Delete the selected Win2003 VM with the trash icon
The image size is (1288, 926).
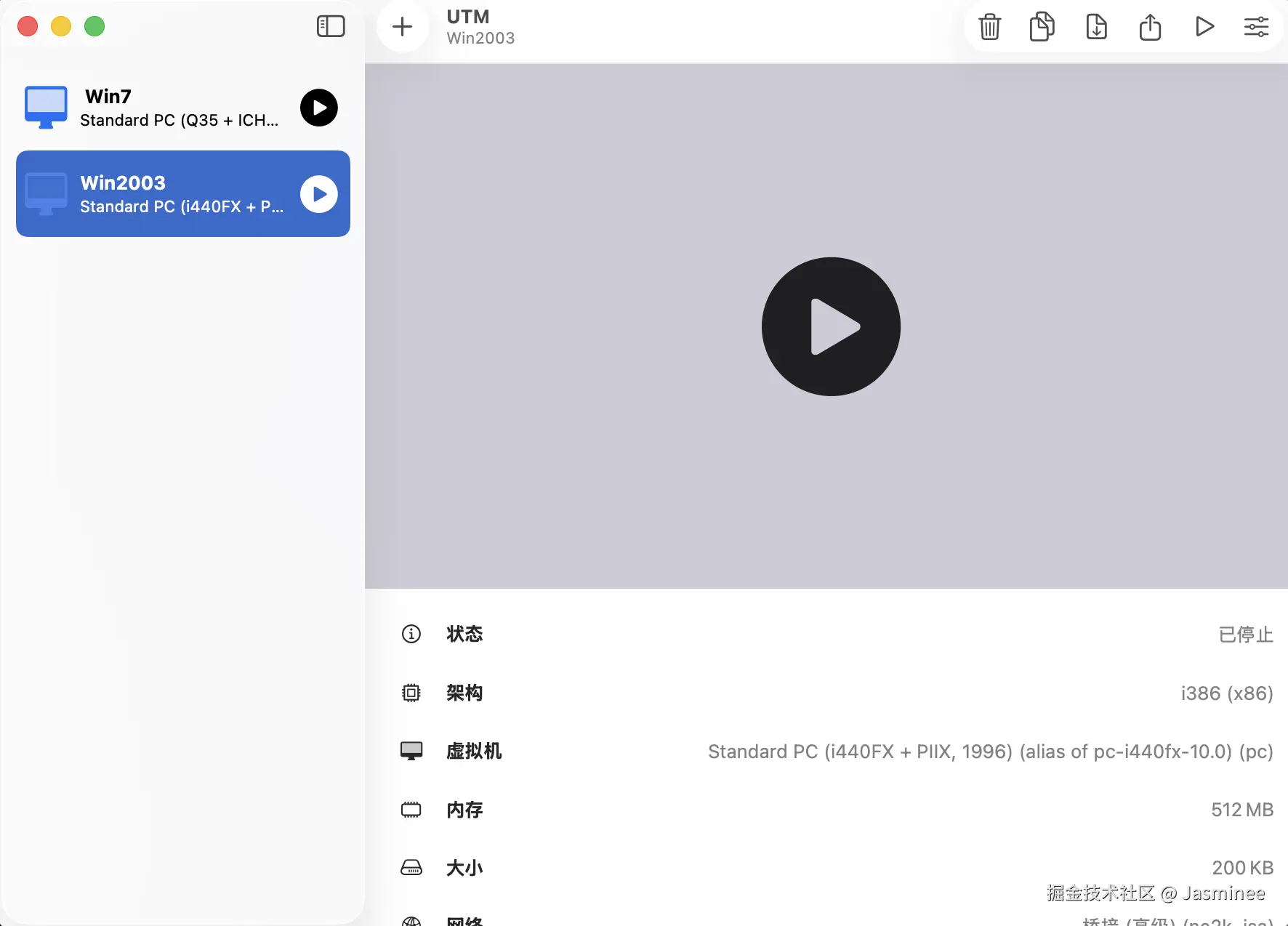click(x=989, y=27)
